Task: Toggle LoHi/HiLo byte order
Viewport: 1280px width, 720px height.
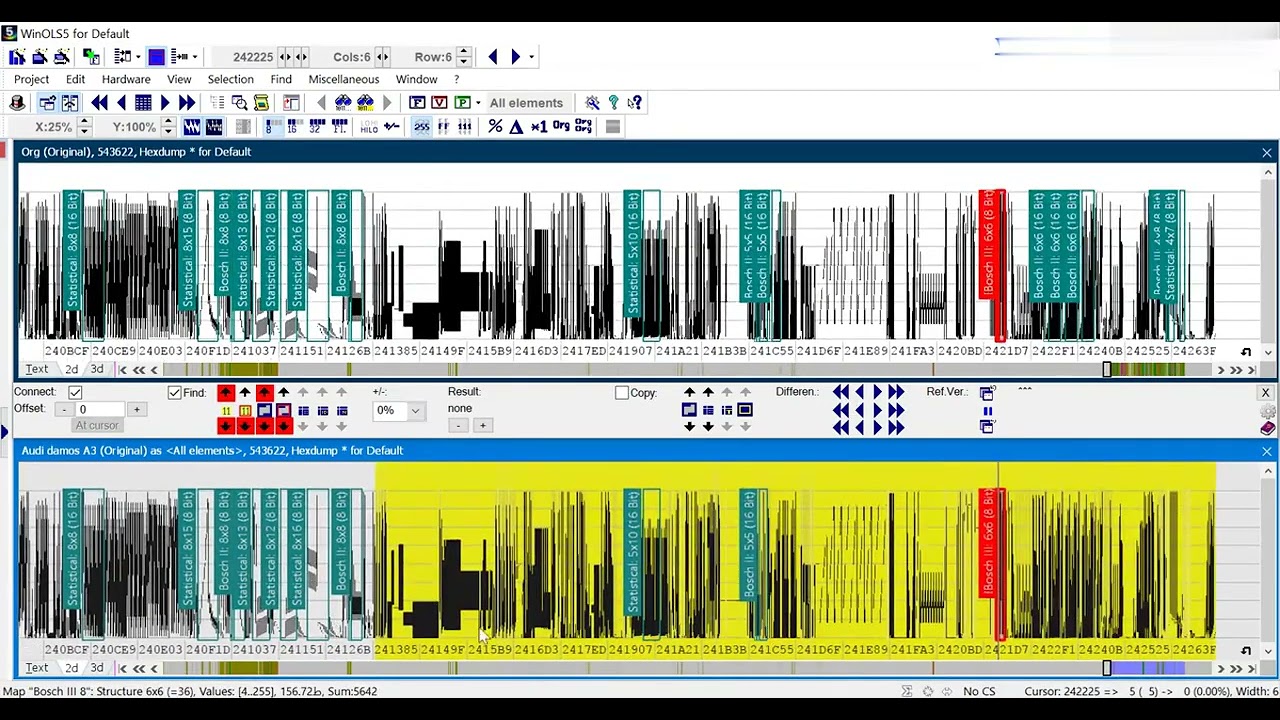Action: coord(369,127)
